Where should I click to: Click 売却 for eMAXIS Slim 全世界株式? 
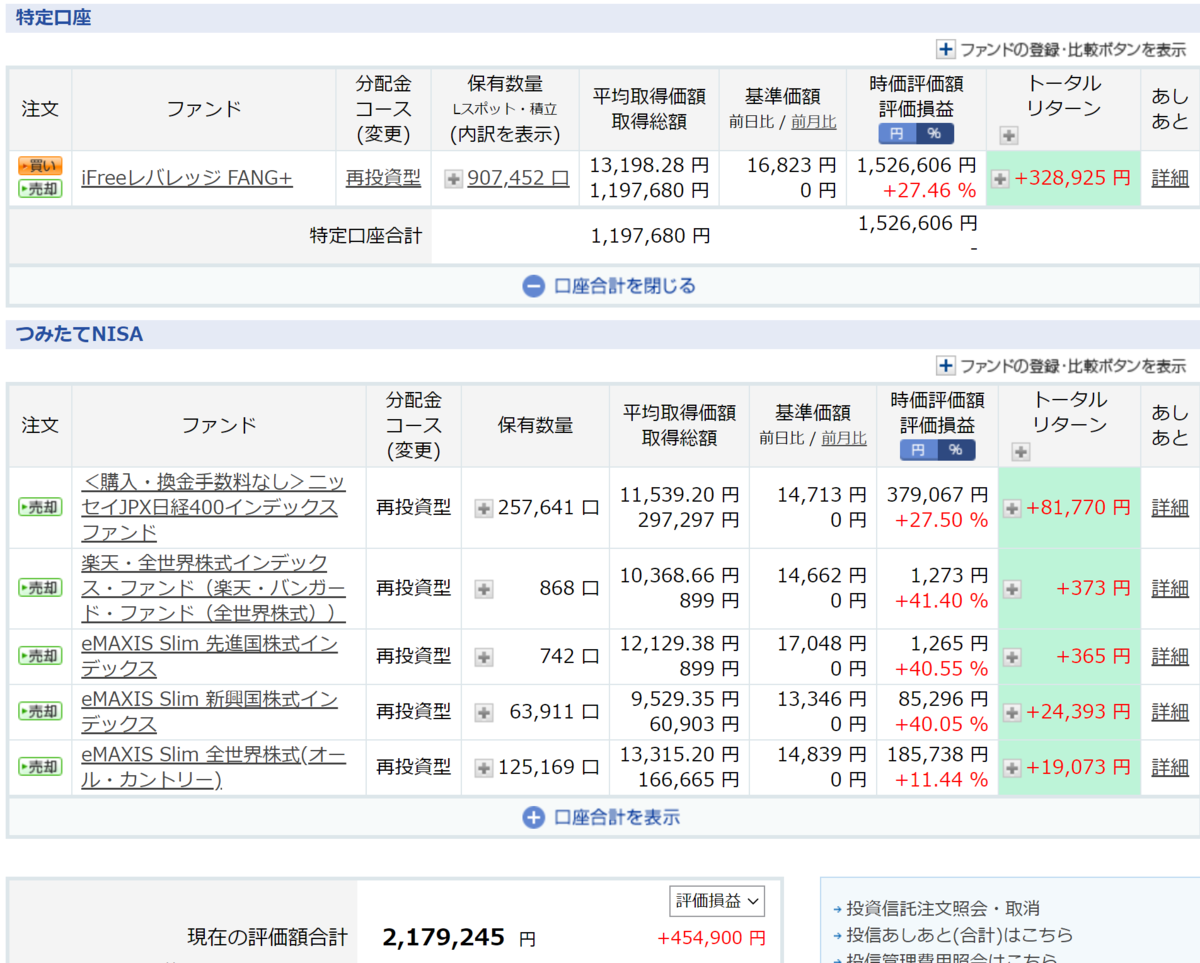tap(40, 767)
